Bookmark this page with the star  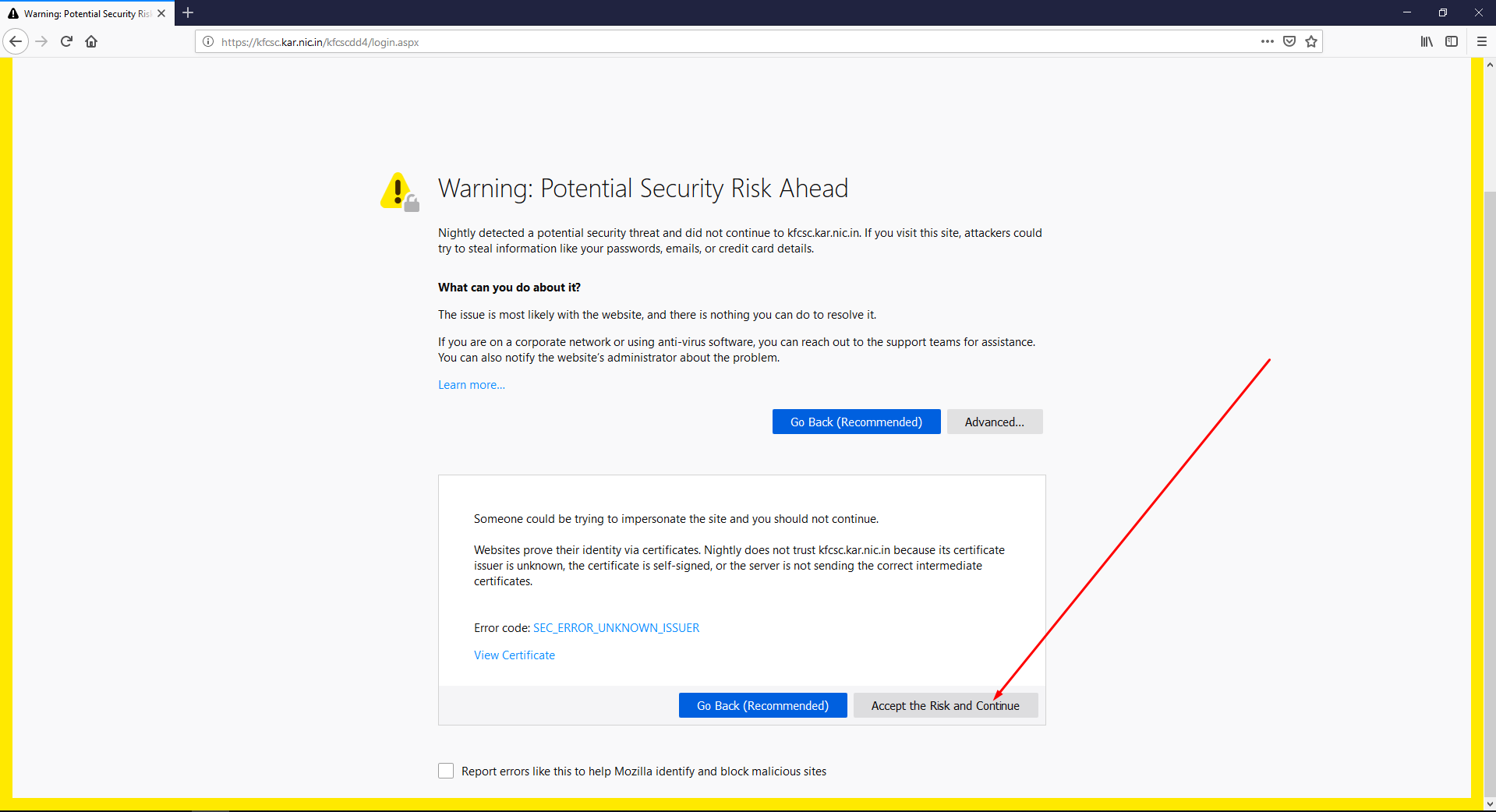(1311, 41)
